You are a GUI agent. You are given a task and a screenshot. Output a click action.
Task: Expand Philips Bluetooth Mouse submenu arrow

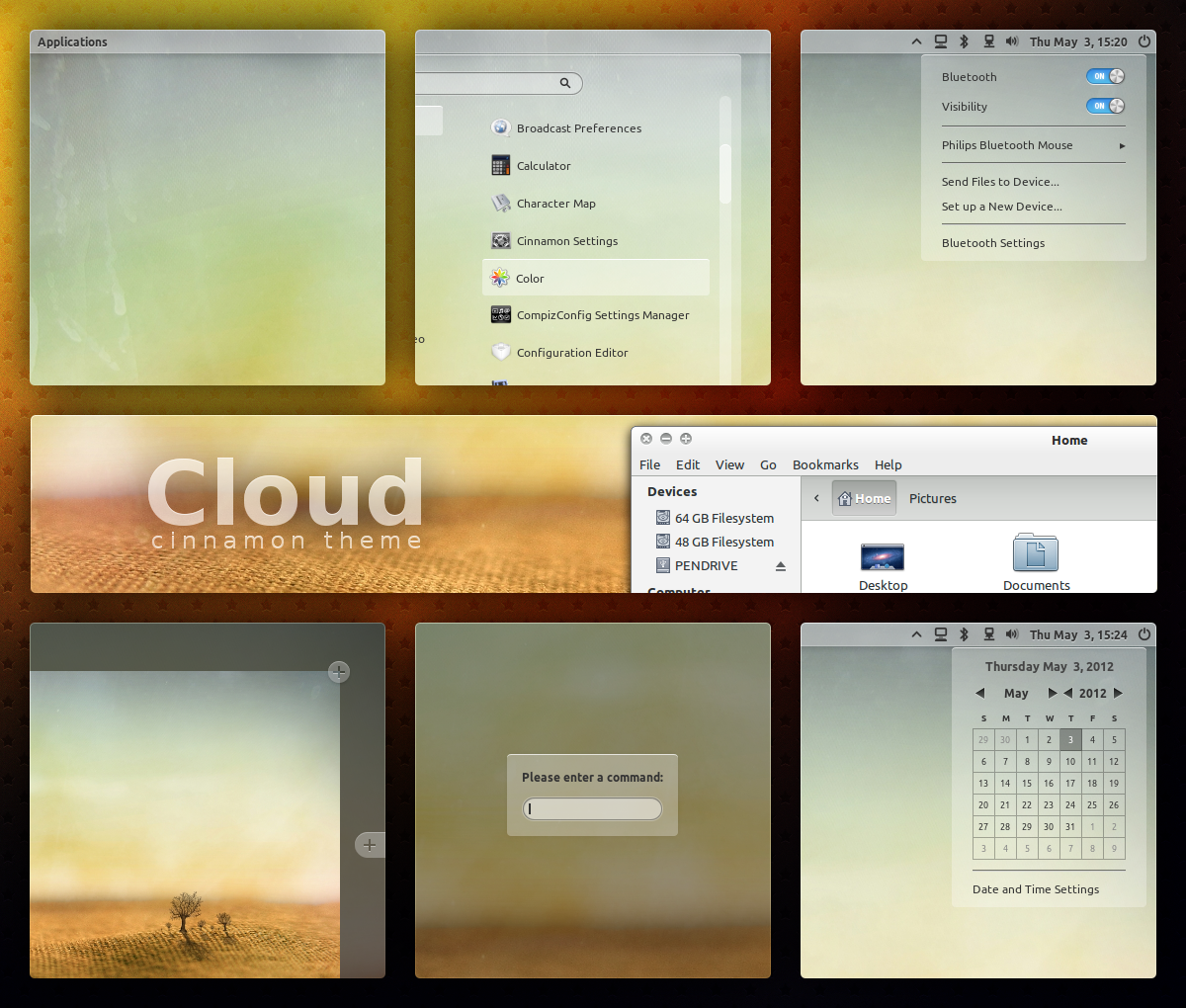pos(1122,145)
